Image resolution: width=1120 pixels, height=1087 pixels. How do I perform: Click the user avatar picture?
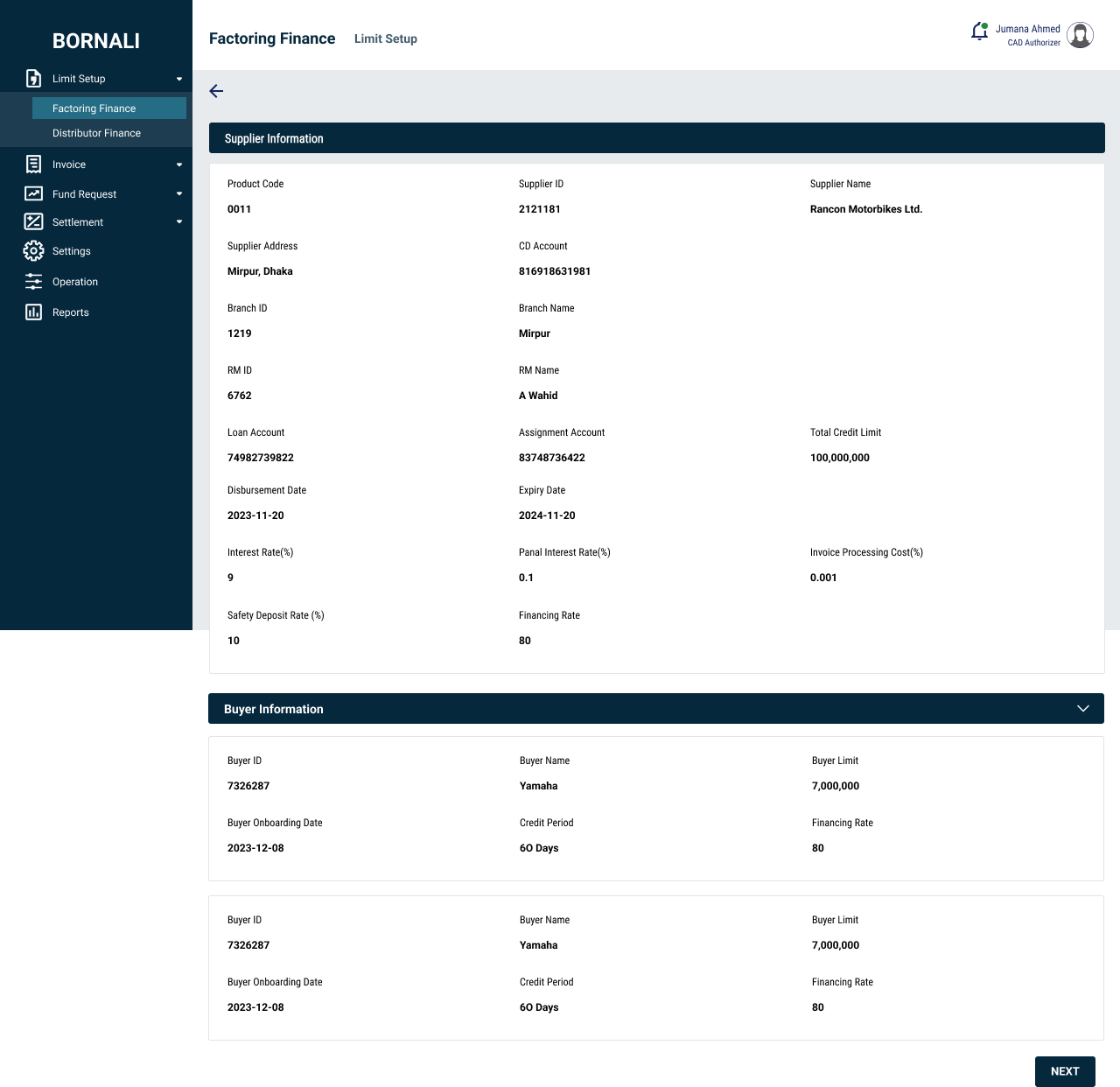[1081, 35]
